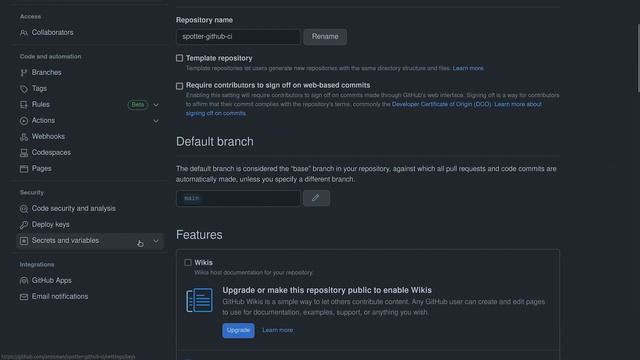Open Learn more link for template repositories
Image resolution: width=640 pixels, height=360 pixels.
(x=468, y=68)
